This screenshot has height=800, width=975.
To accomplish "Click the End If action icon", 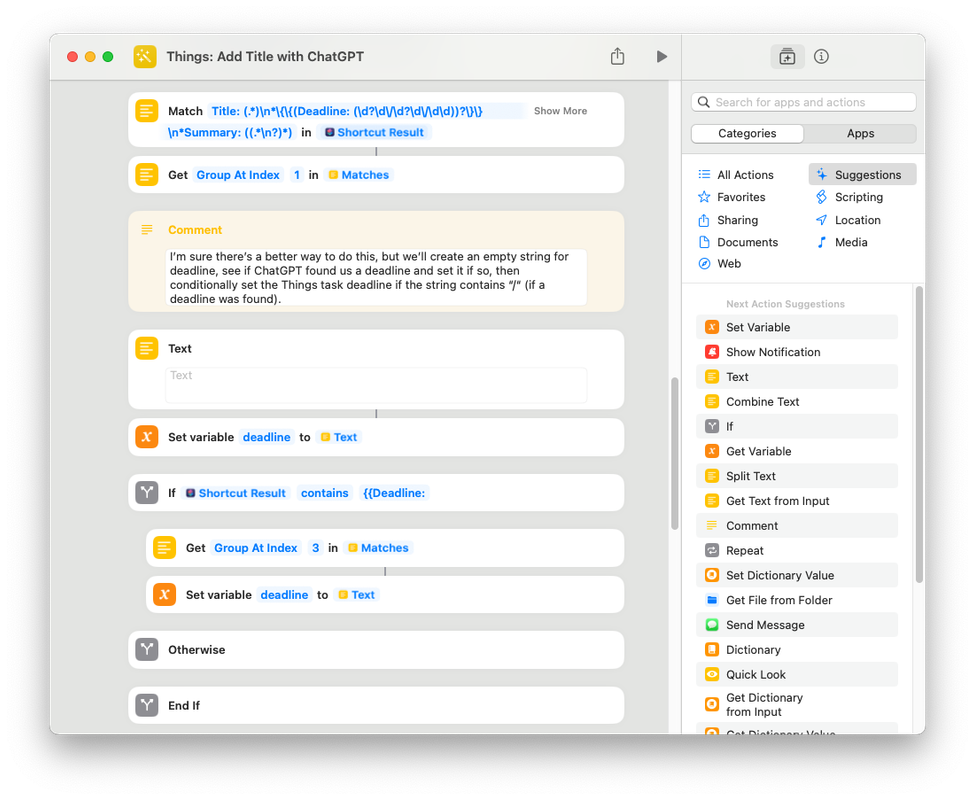I will 147,706.
